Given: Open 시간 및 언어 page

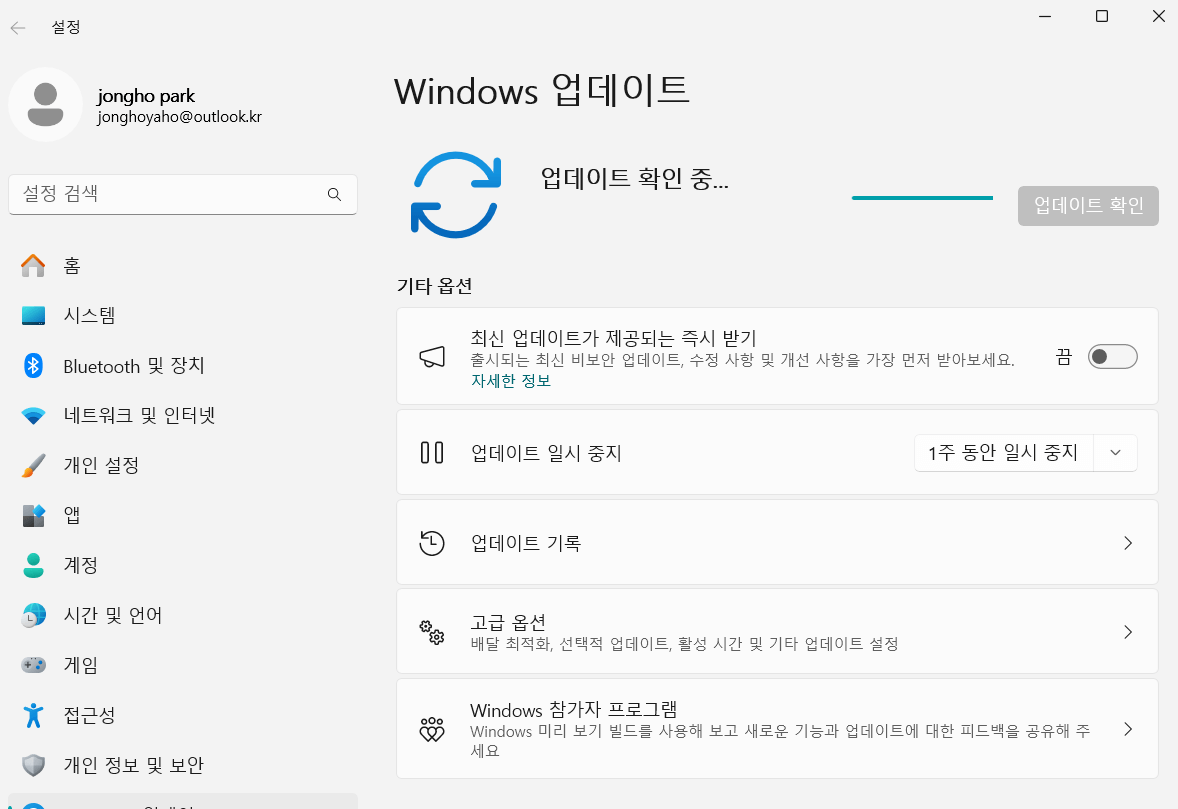Looking at the screenshot, I should 183,615.
